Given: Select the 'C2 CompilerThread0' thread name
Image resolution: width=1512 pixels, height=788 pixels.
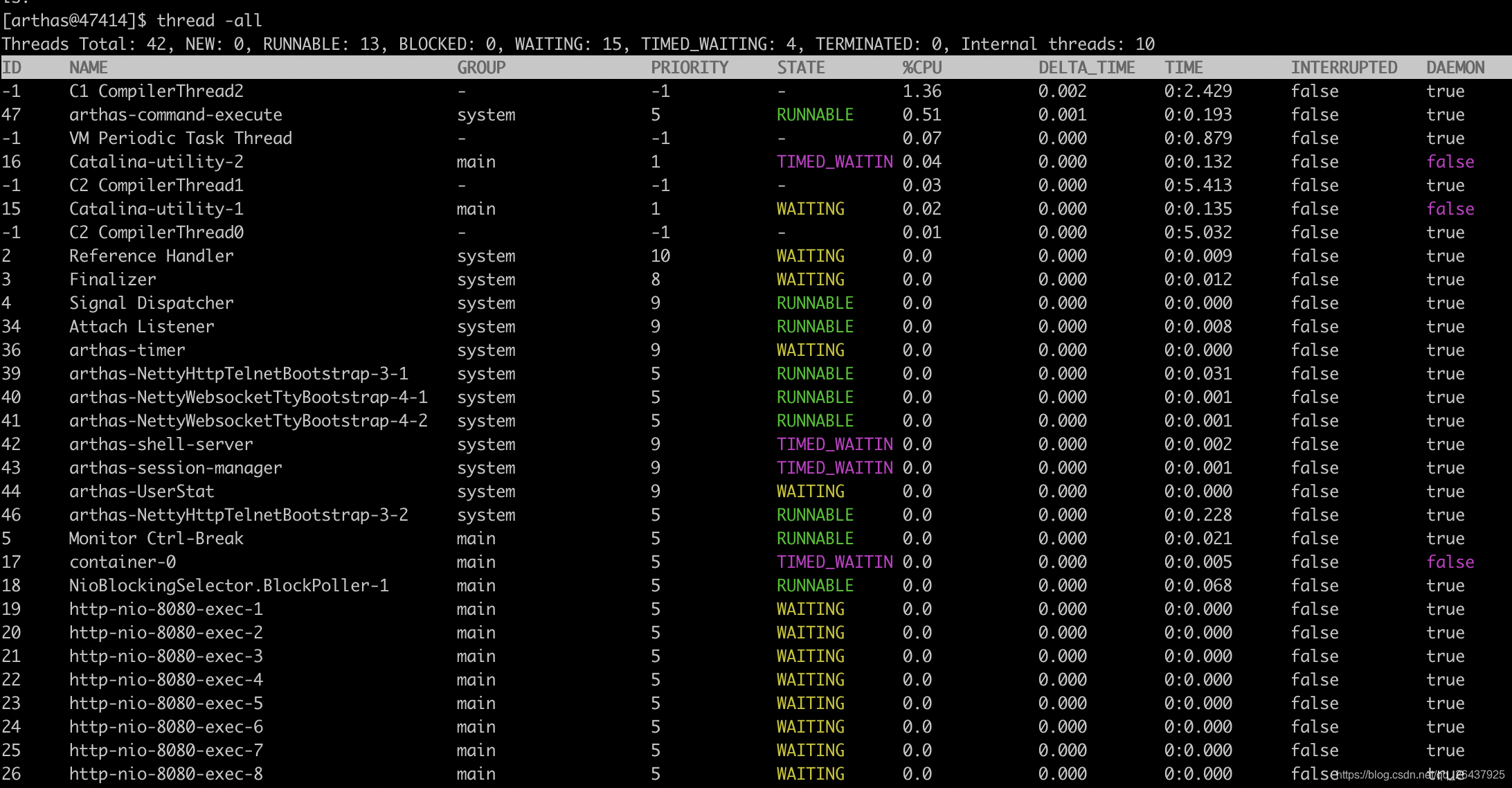Looking at the screenshot, I should (x=156, y=233).
